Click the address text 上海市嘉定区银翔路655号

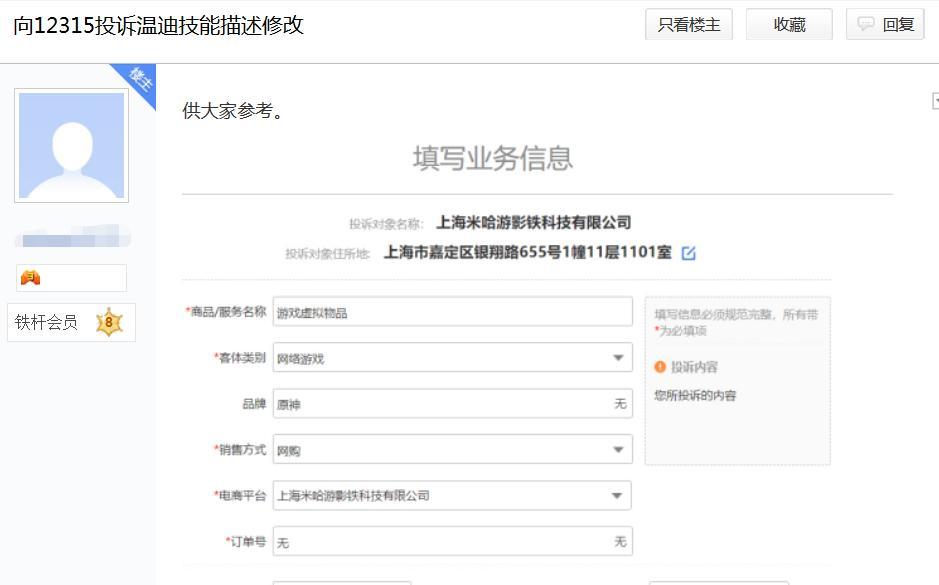472,252
